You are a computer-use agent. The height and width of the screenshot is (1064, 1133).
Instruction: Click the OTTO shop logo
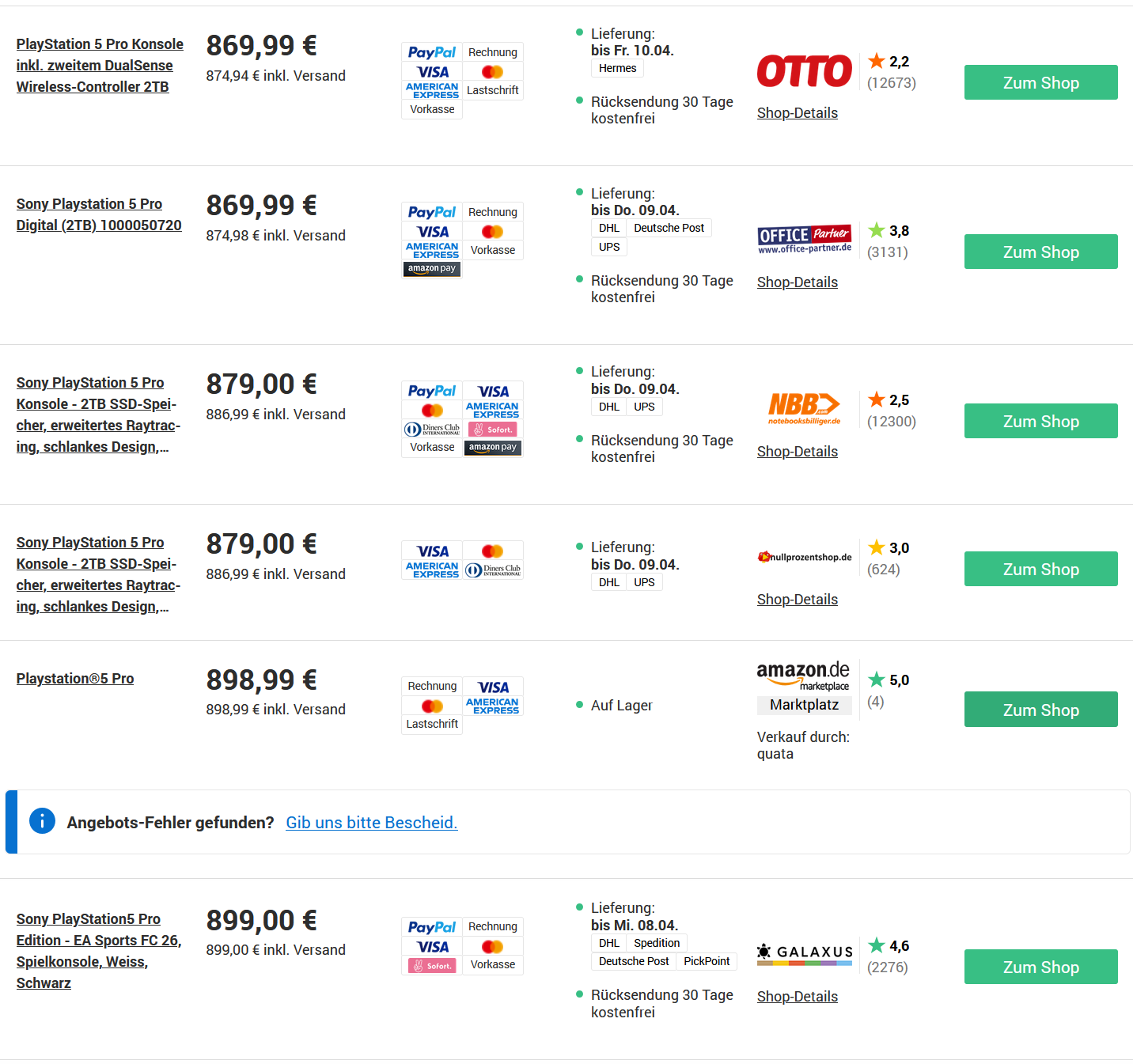pyautogui.click(x=804, y=71)
